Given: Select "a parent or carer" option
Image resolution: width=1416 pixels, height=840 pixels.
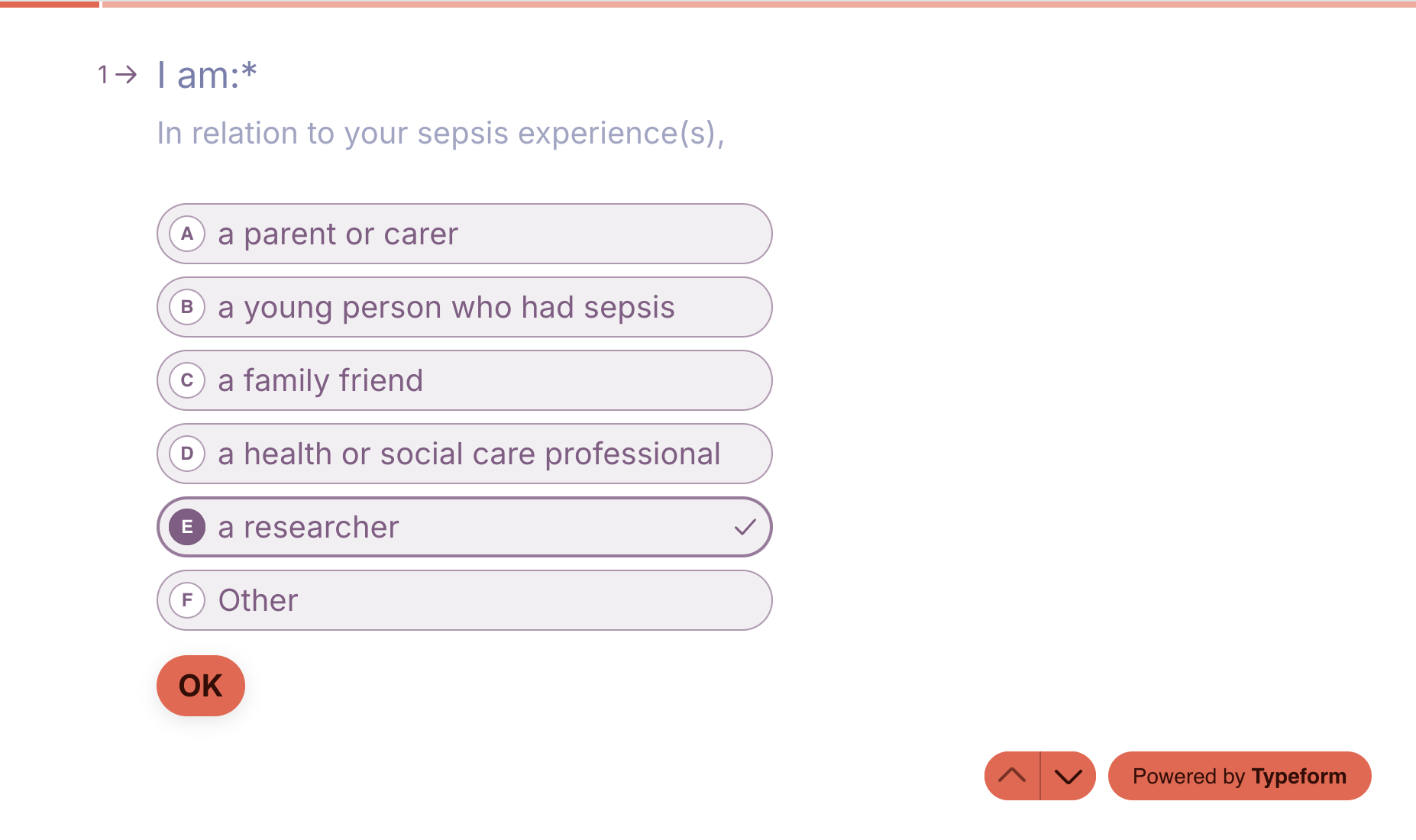Looking at the screenshot, I should click(x=464, y=234).
